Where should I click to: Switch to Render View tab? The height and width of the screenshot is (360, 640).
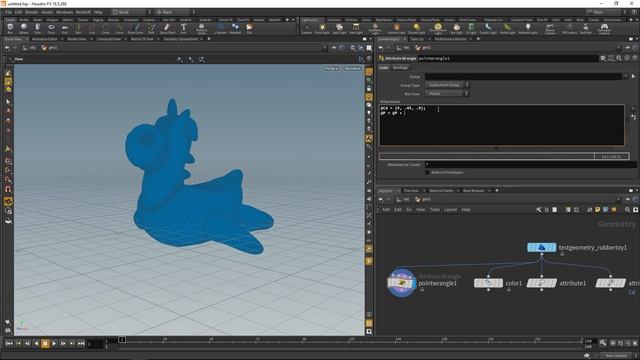77,39
